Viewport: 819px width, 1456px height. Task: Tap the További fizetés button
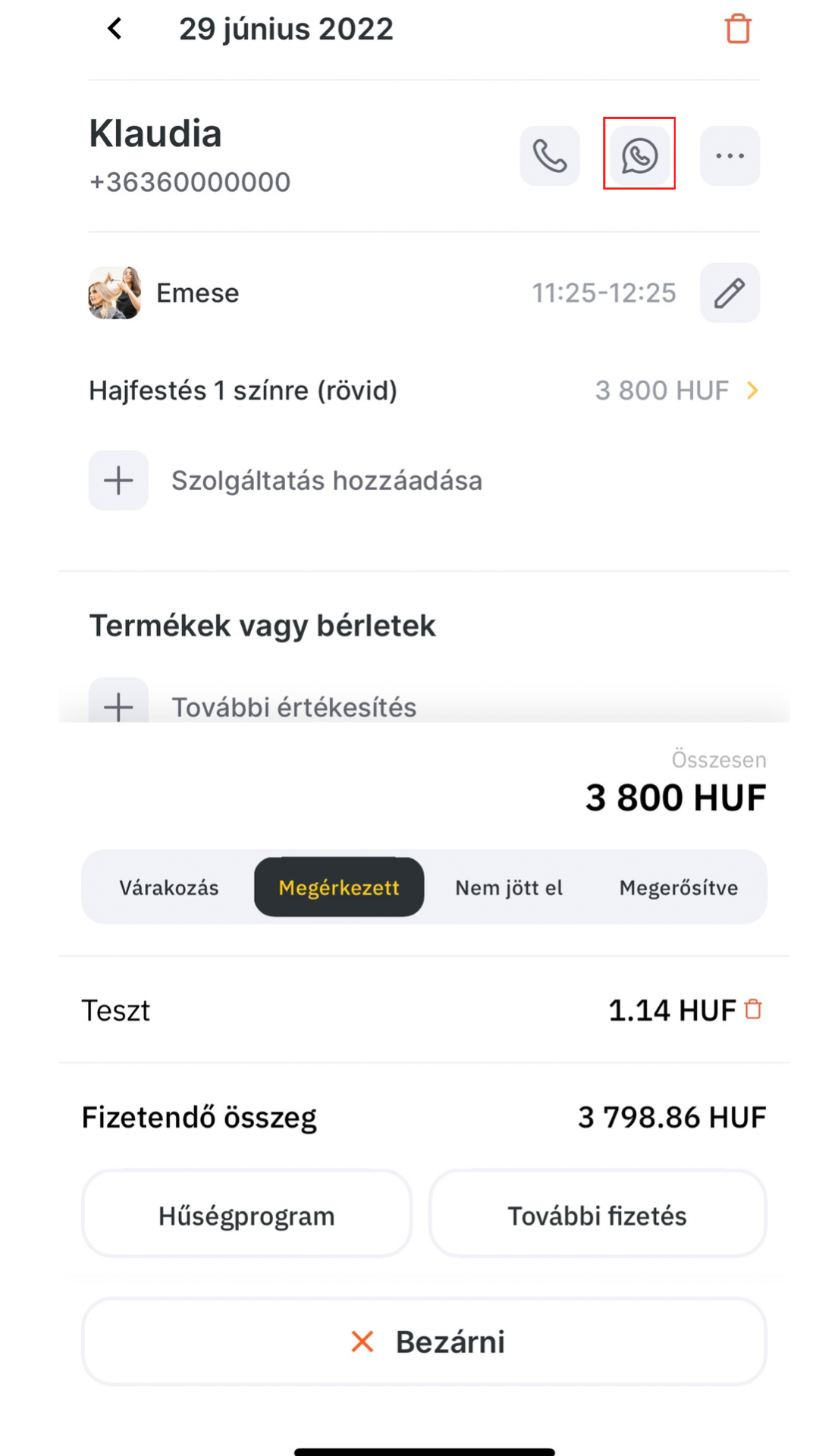click(x=598, y=1216)
